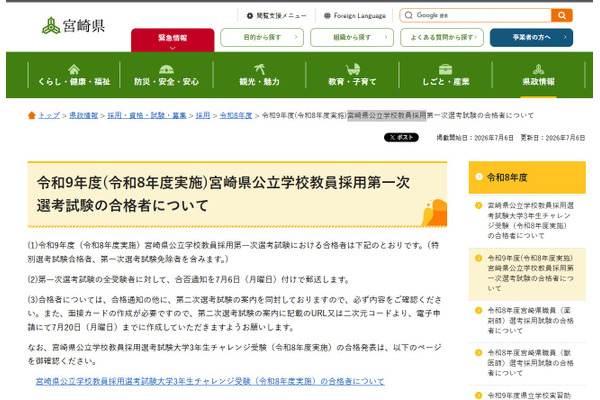The image size is (600, 400).
Task: Select the しごと・産業 menu label
Action: pyautogui.click(x=445, y=82)
